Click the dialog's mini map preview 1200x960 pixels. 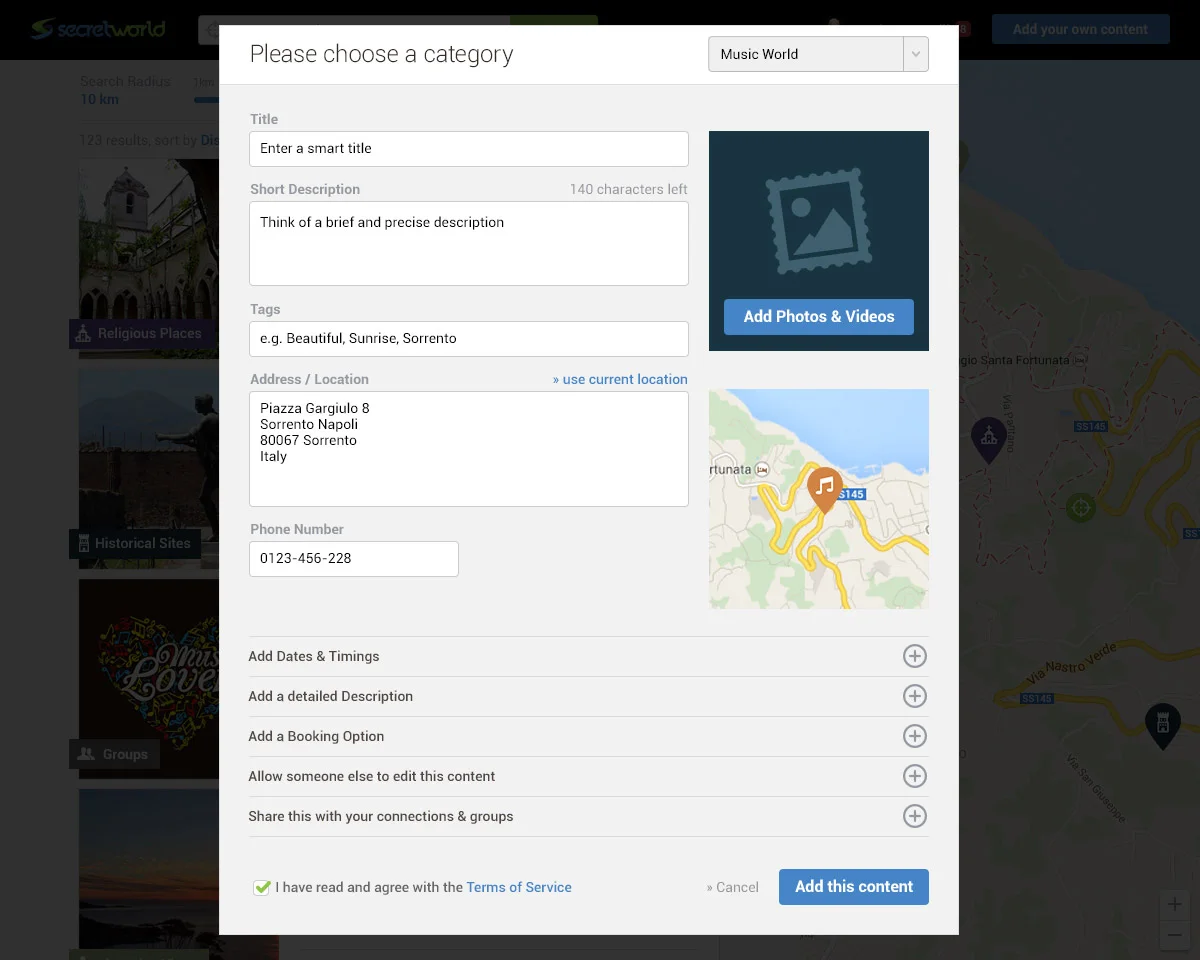click(x=819, y=499)
